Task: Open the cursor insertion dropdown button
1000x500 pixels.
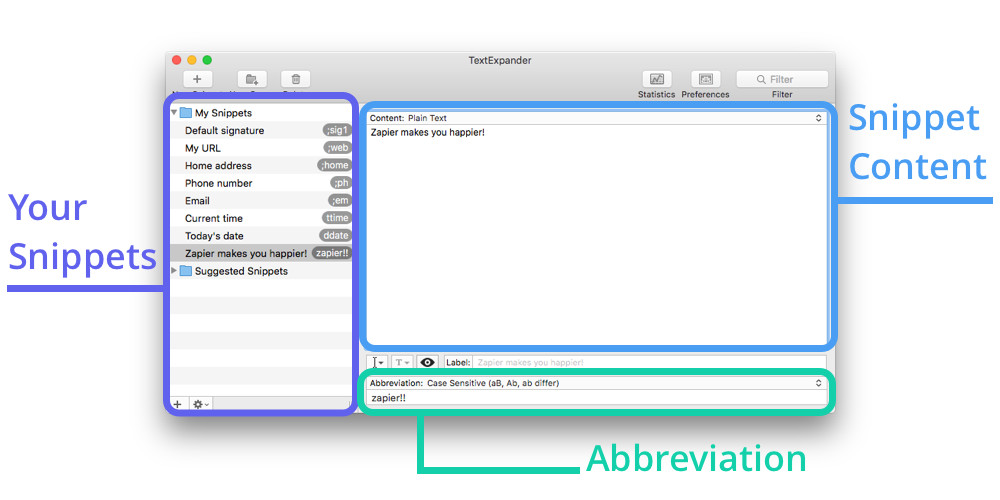Action: point(378,362)
